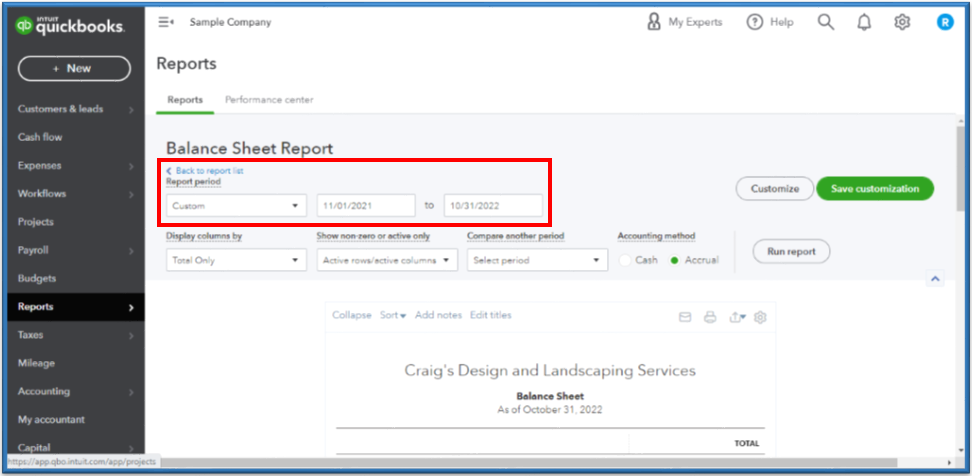Open My Experts
This screenshot has height=476, width=972.
pyautogui.click(x=684, y=22)
